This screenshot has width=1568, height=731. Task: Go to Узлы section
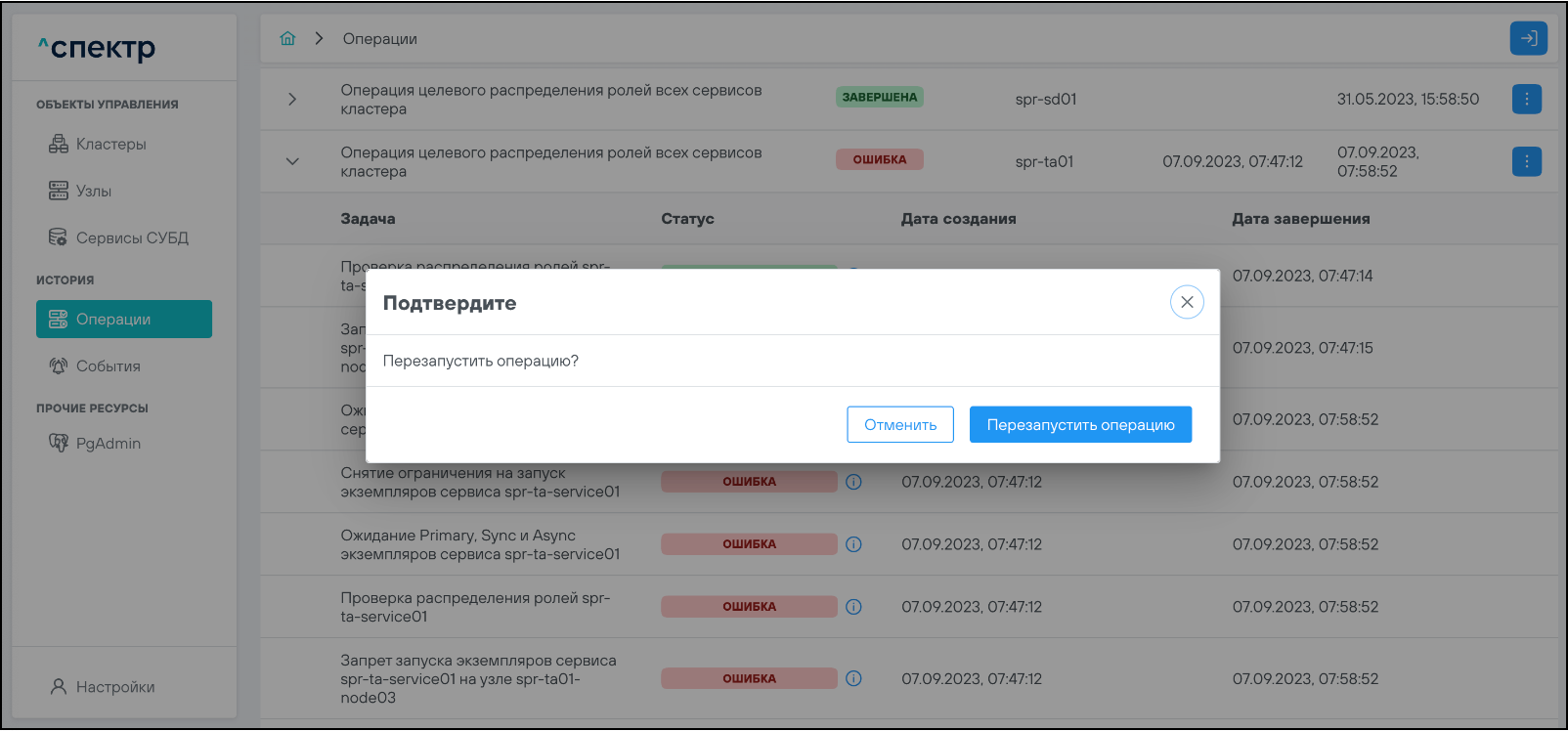[x=94, y=192]
